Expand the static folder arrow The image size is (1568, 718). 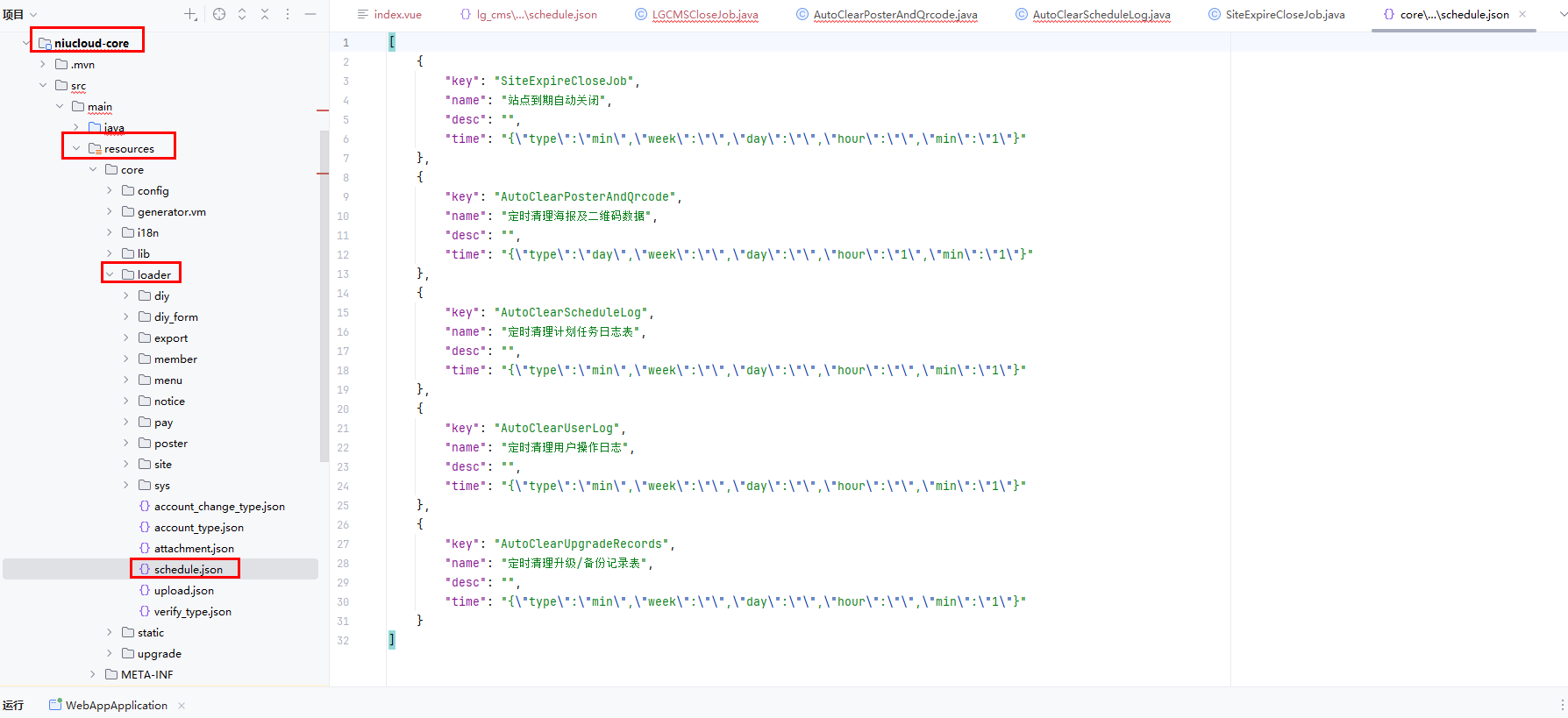[110, 632]
